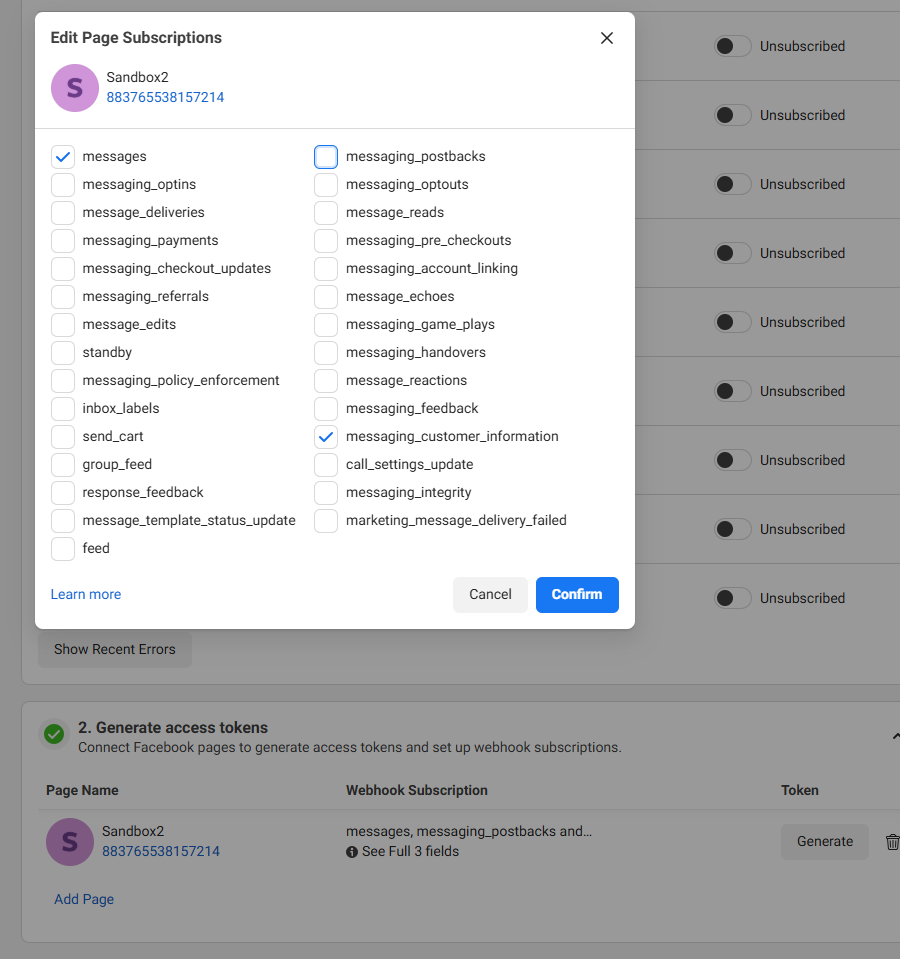Click the Sandbox2 avatar in the Page Name table
Screen dimensions: 900x959
pos(70,842)
